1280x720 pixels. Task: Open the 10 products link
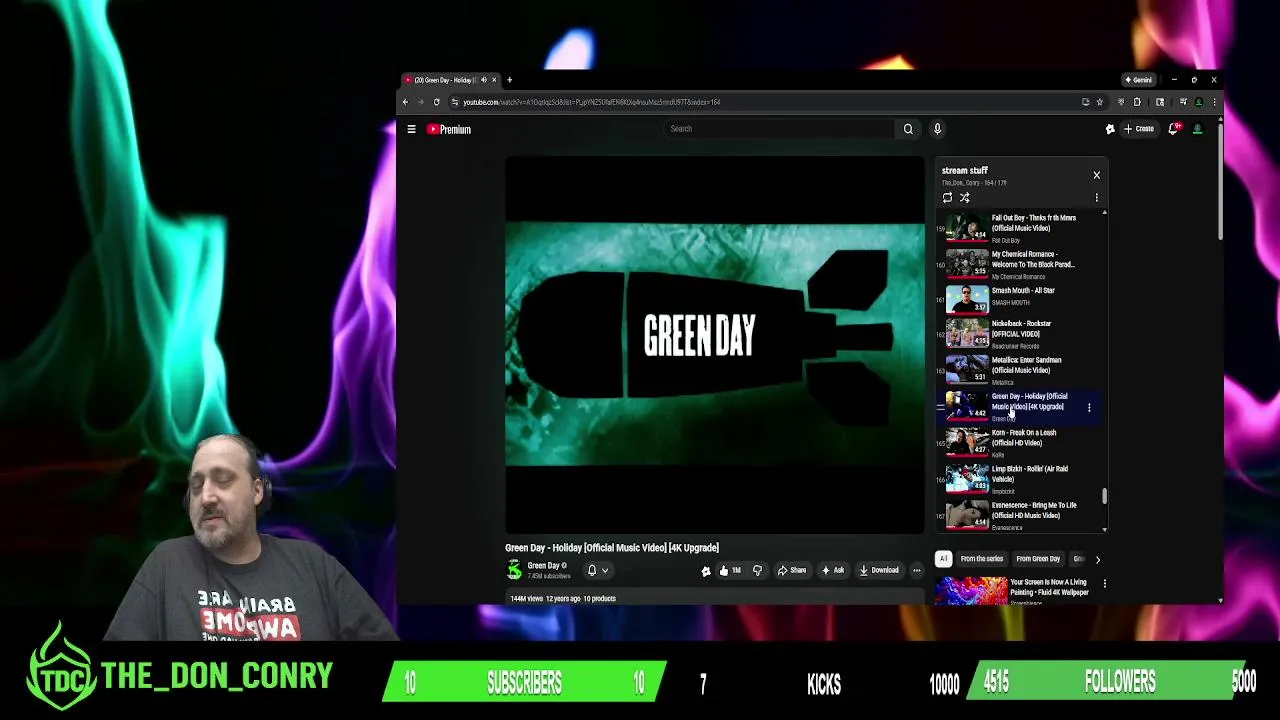599,599
